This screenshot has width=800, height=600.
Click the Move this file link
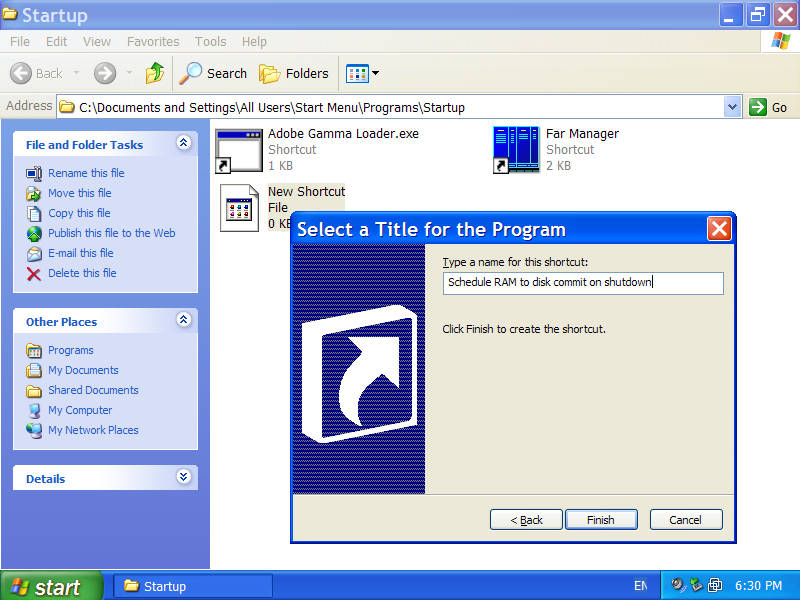coord(80,193)
